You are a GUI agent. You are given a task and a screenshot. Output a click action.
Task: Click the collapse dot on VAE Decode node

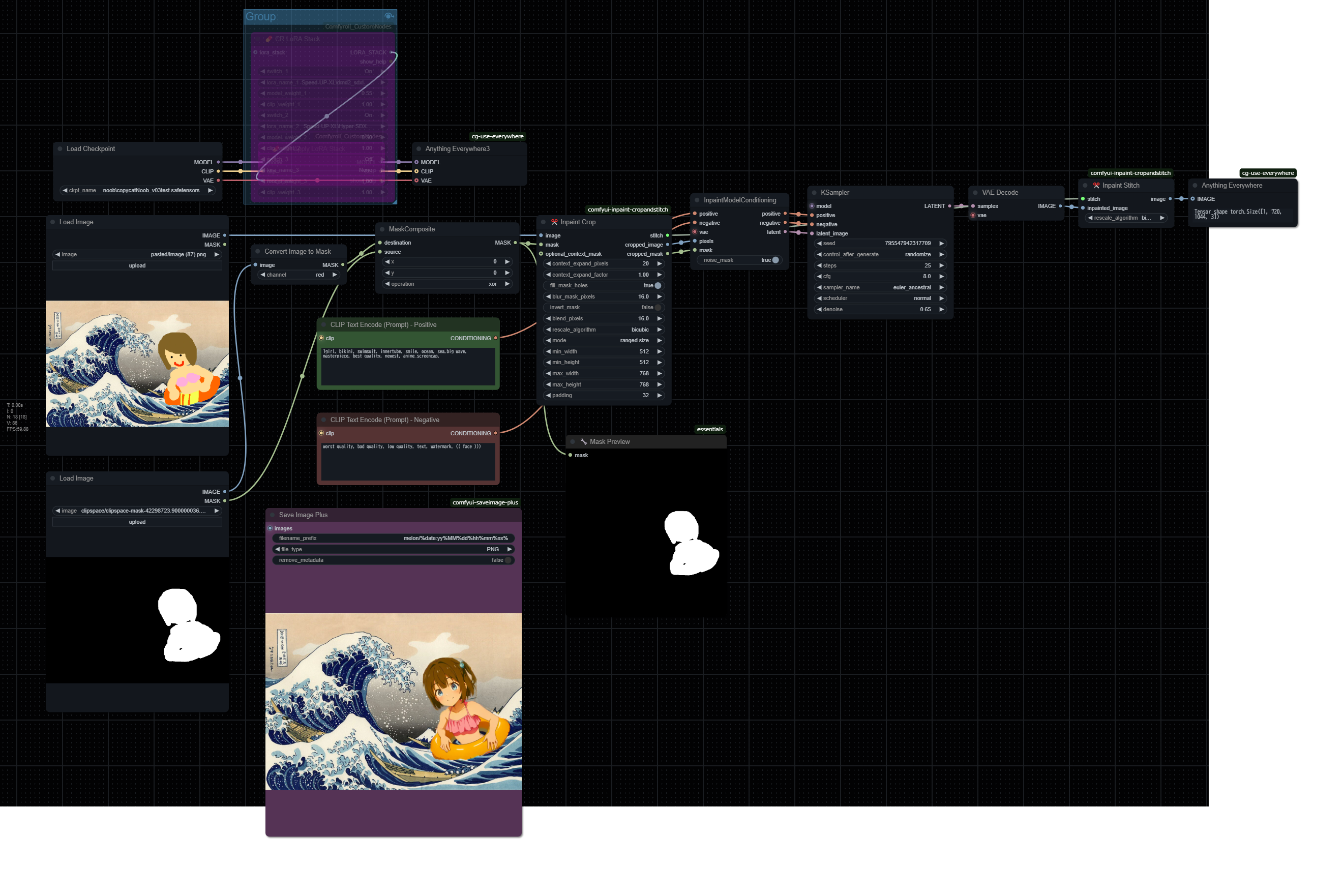tap(975, 193)
